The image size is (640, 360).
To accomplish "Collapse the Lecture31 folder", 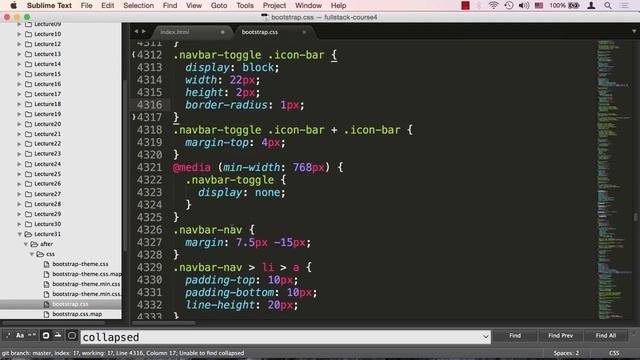I will (19, 234).
